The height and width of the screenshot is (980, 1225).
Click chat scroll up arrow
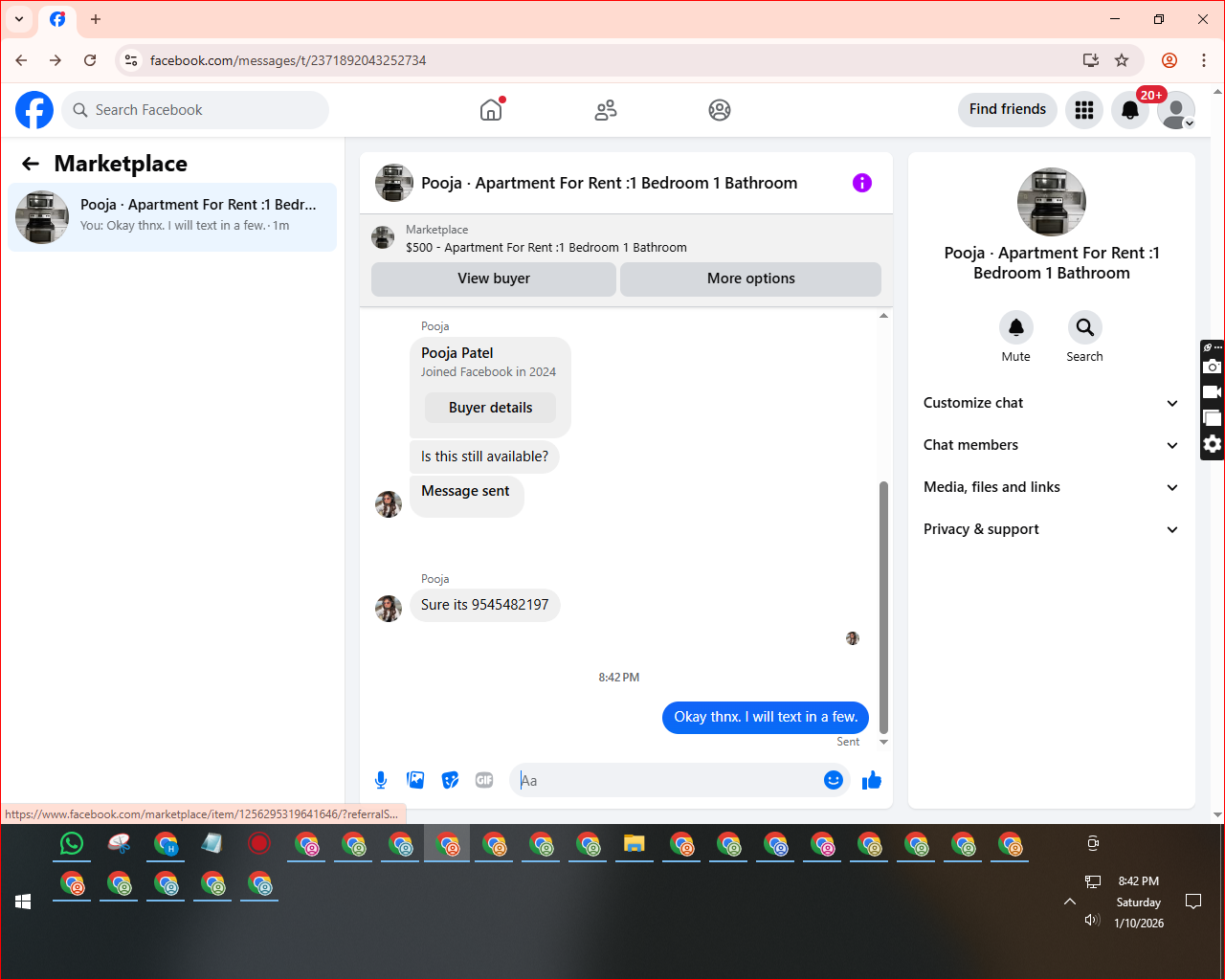point(883,316)
